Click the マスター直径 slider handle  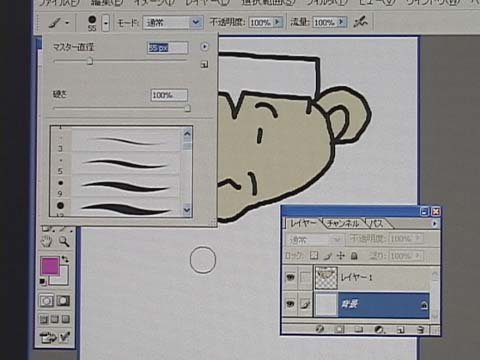click(x=90, y=61)
